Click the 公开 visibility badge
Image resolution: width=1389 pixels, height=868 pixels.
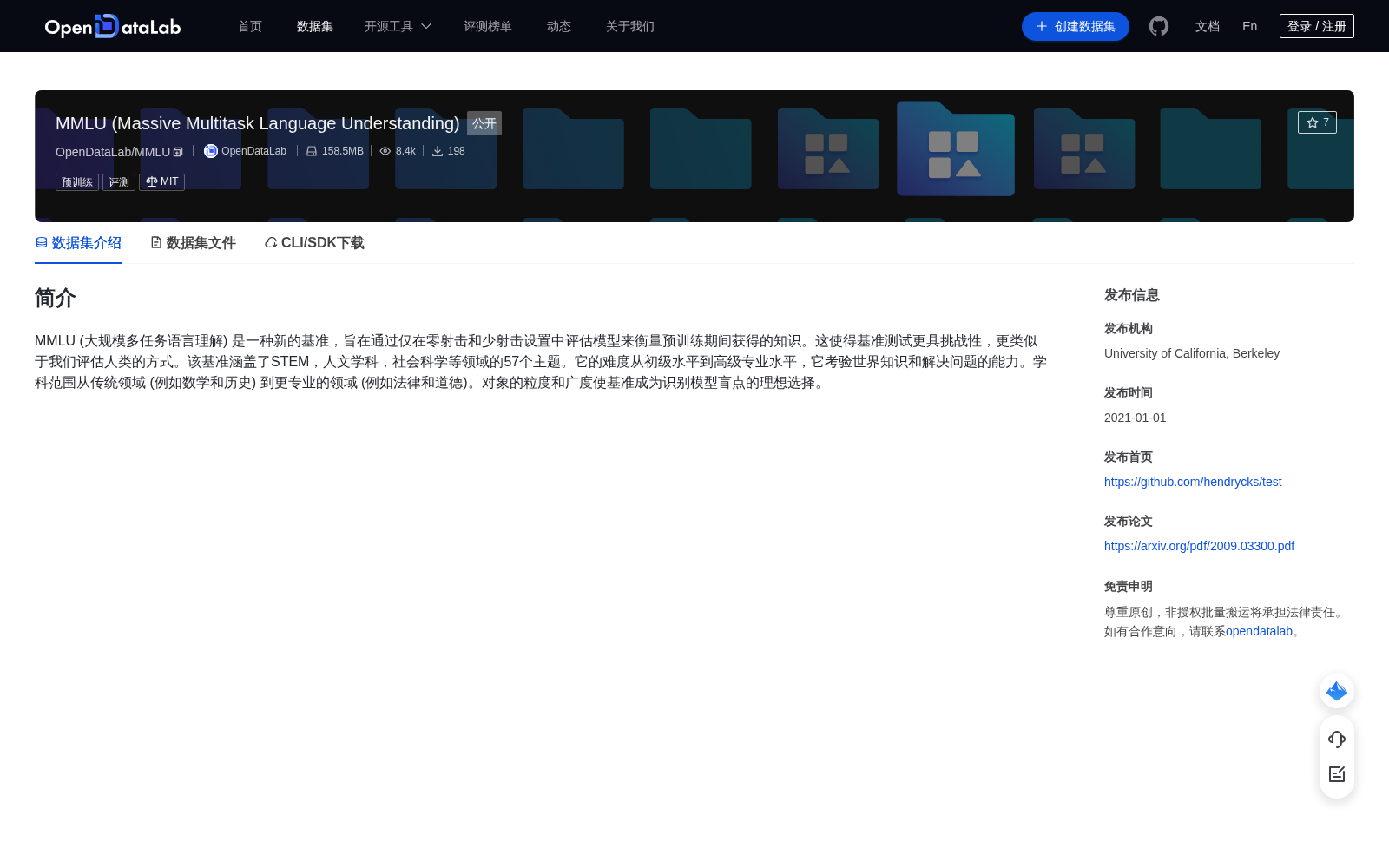tap(484, 123)
